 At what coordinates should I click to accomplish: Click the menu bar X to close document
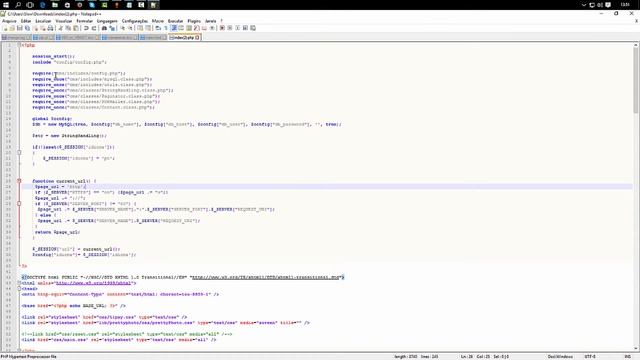636,21
